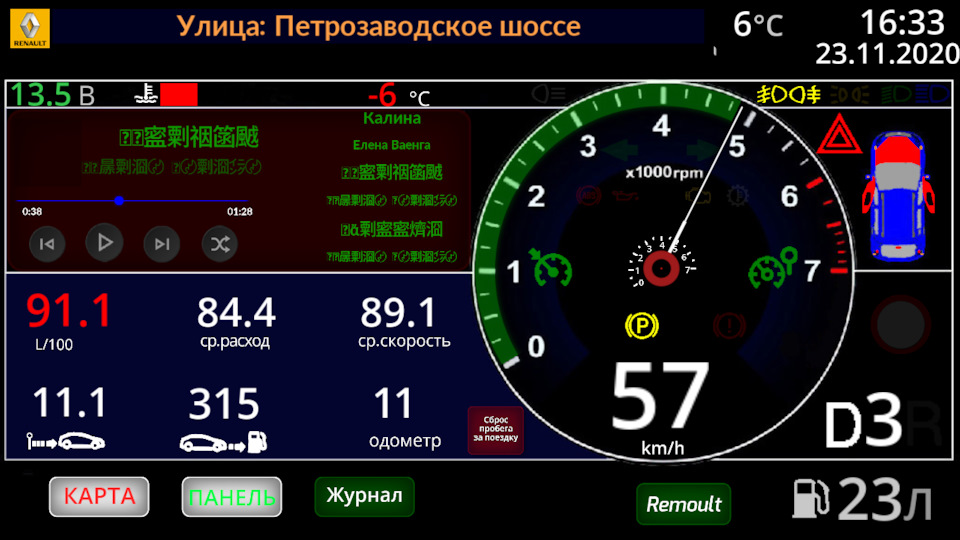
Task: Click the street name Петрозаводское шоссе
Action: [427, 26]
